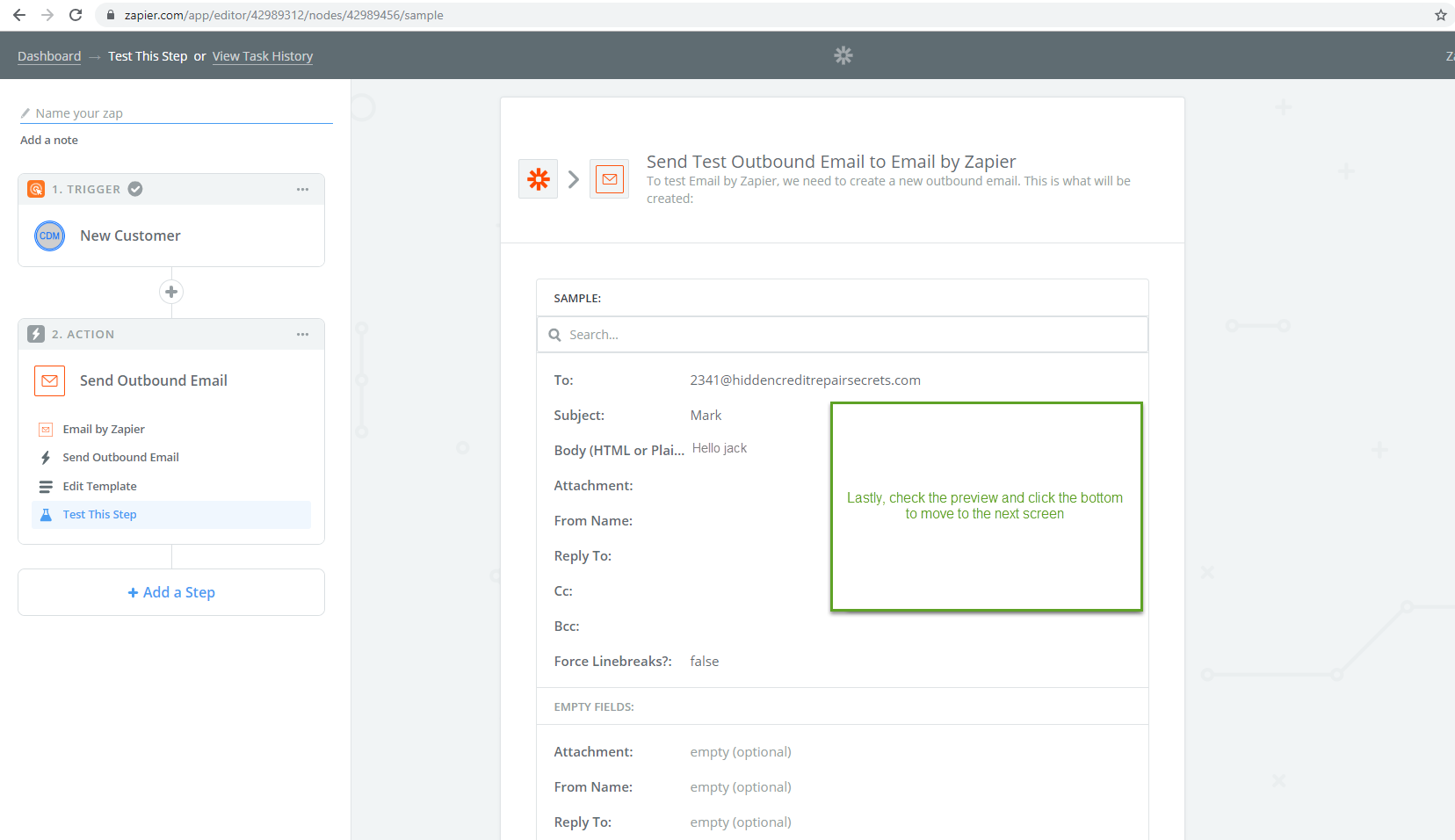Click the Force Linebreaks false value

(x=705, y=662)
